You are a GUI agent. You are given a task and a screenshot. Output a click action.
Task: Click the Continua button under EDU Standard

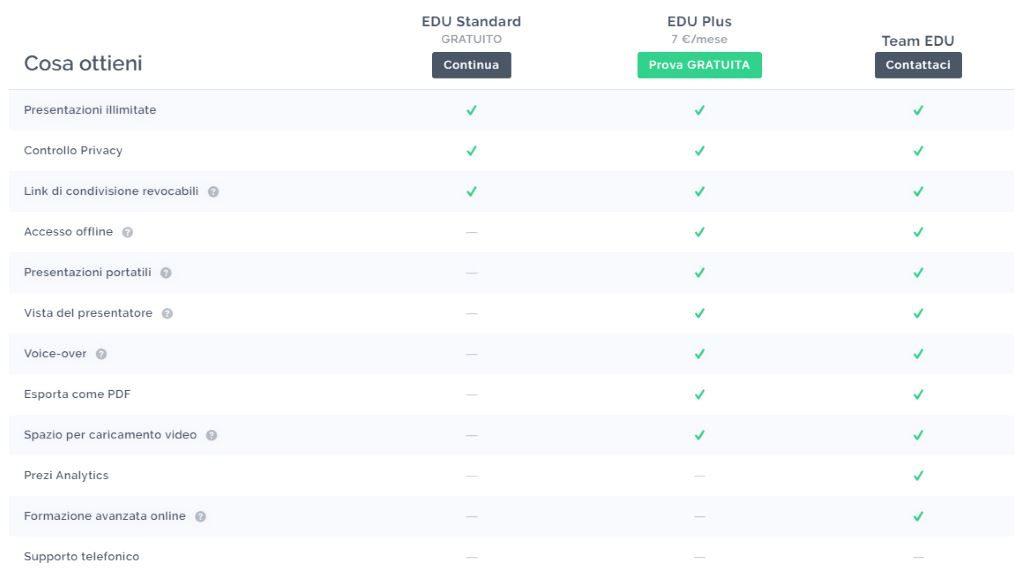pos(472,65)
